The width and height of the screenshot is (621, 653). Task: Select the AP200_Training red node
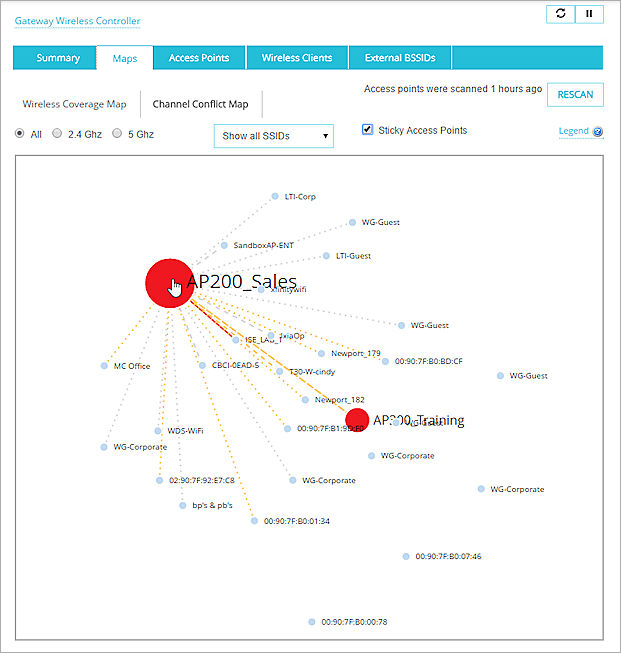(357, 420)
